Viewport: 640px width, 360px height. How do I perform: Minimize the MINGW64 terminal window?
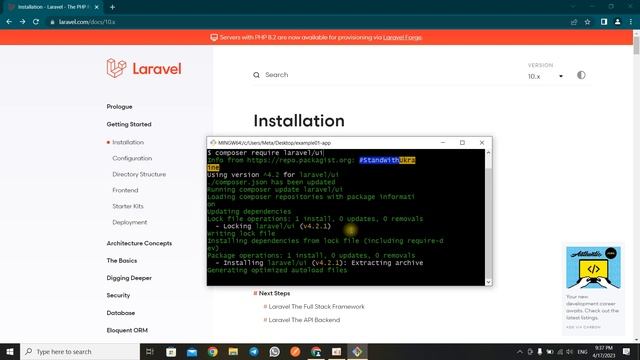tap(443, 142)
